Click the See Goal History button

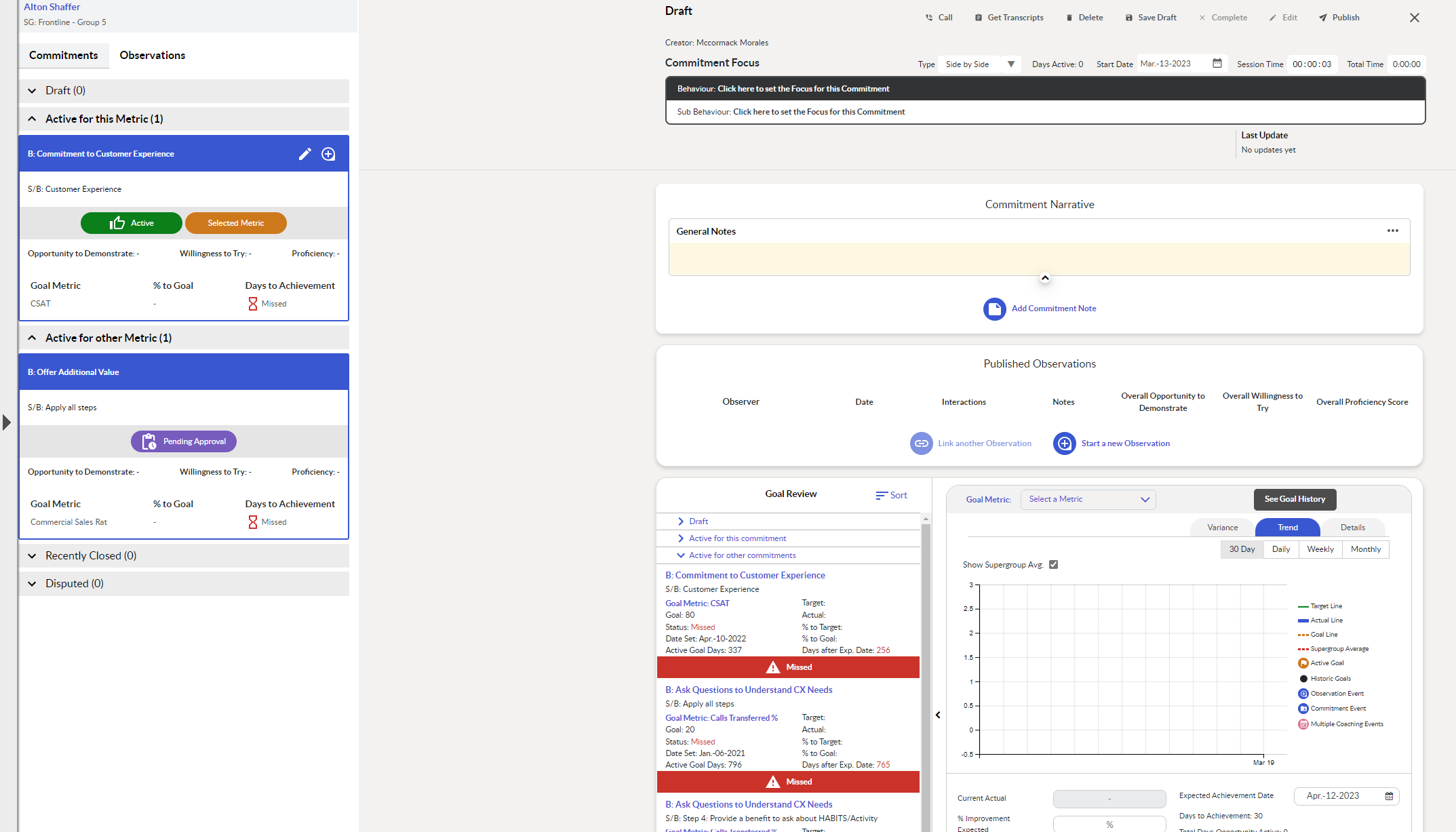coord(1294,499)
